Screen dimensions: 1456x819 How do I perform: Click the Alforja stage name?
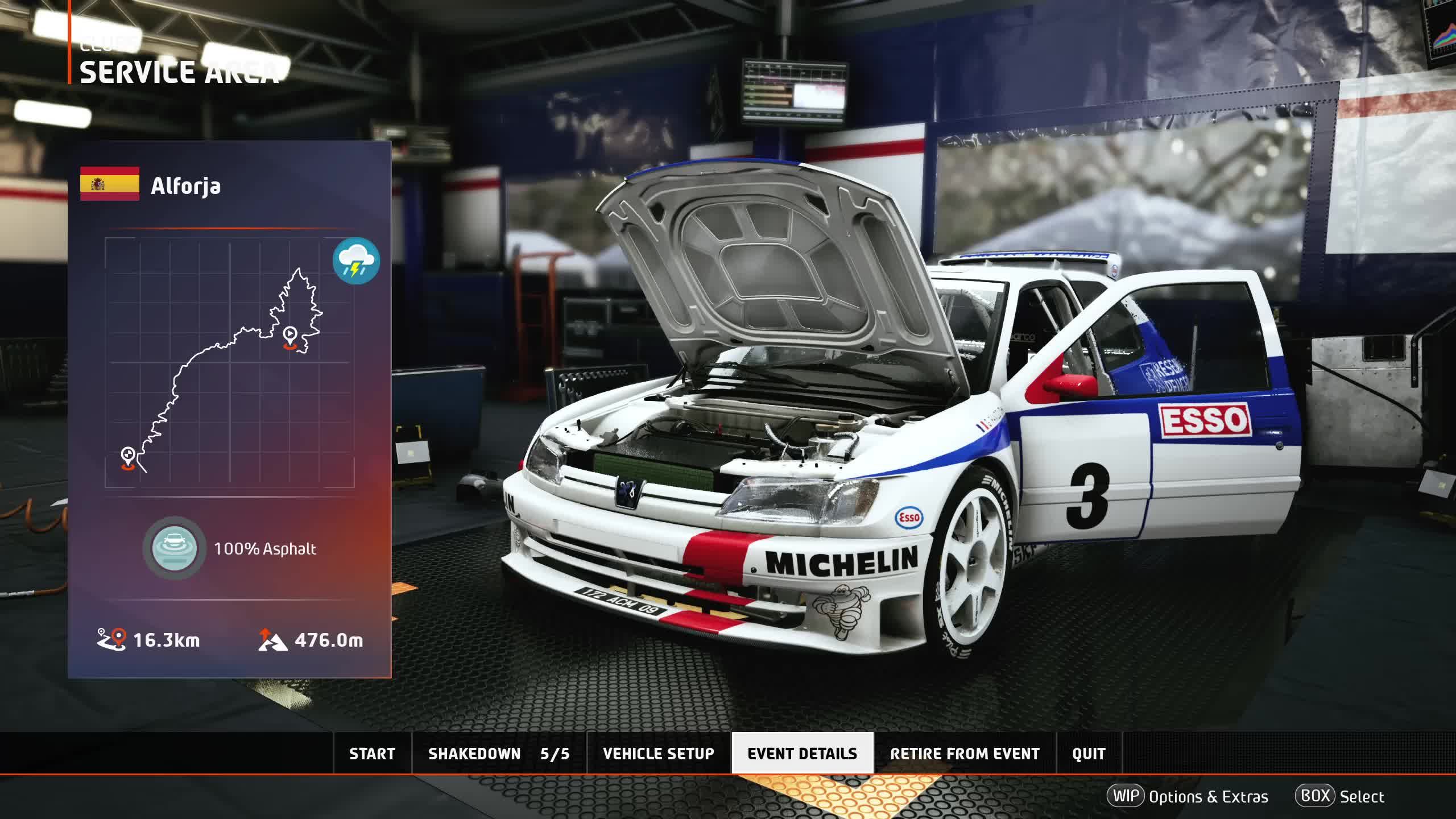185,186
